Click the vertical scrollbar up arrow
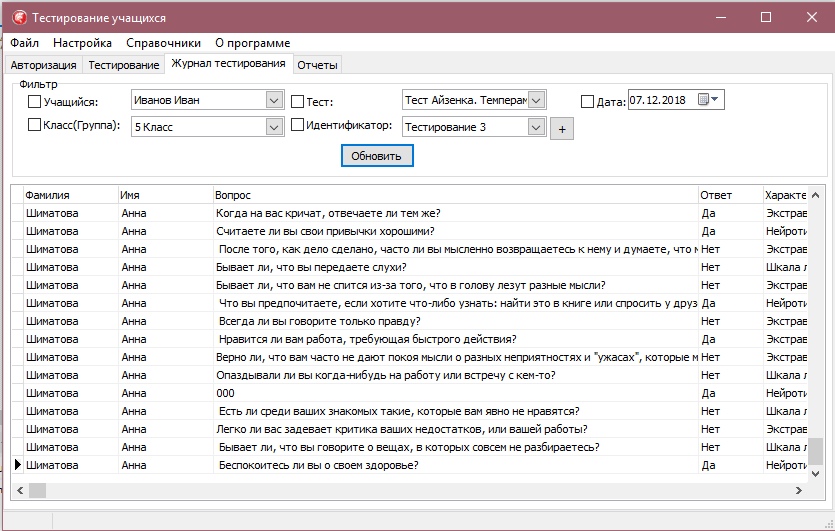This screenshot has height=531, width=835. click(816, 195)
